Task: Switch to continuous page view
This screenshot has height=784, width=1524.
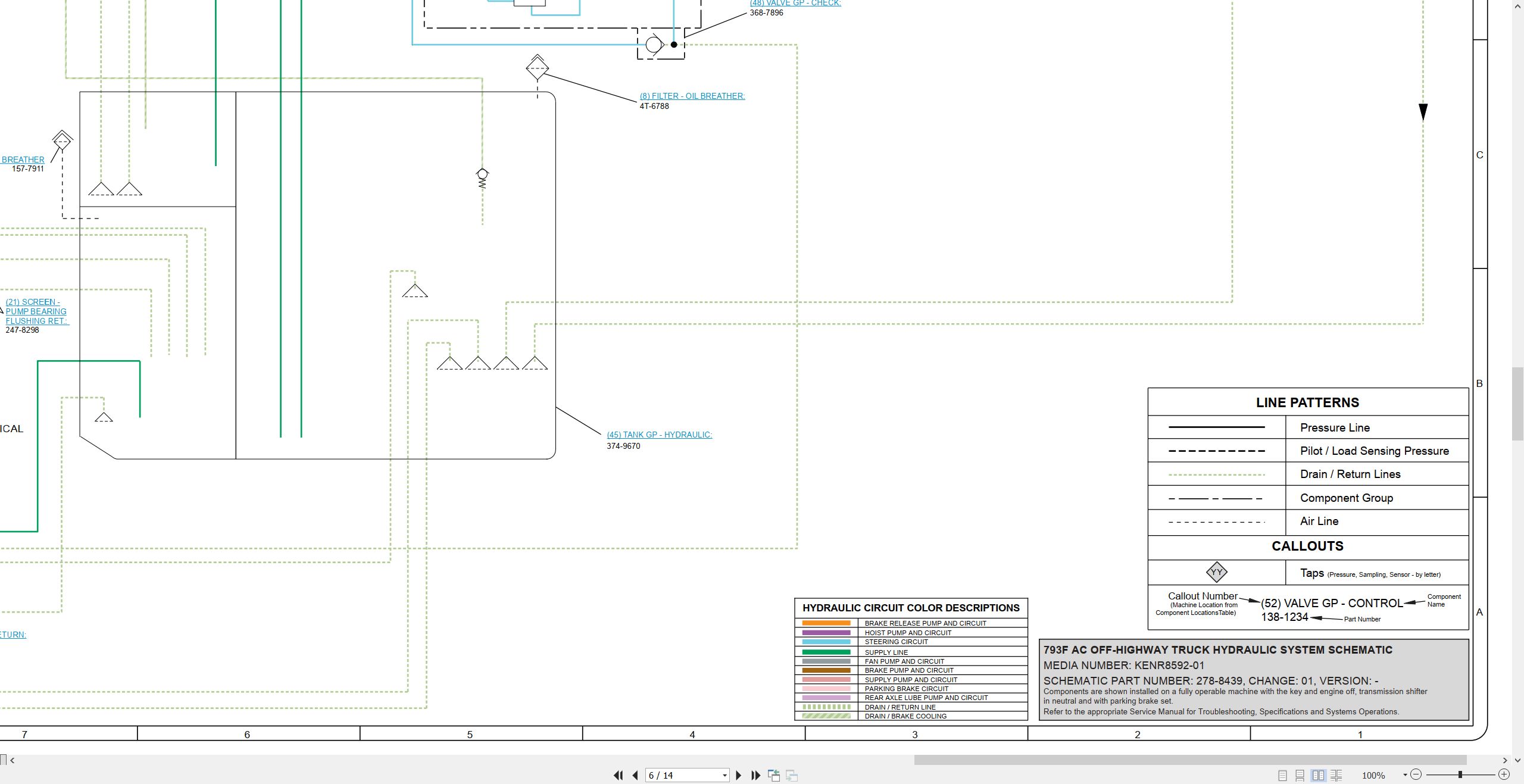Action: click(1300, 775)
